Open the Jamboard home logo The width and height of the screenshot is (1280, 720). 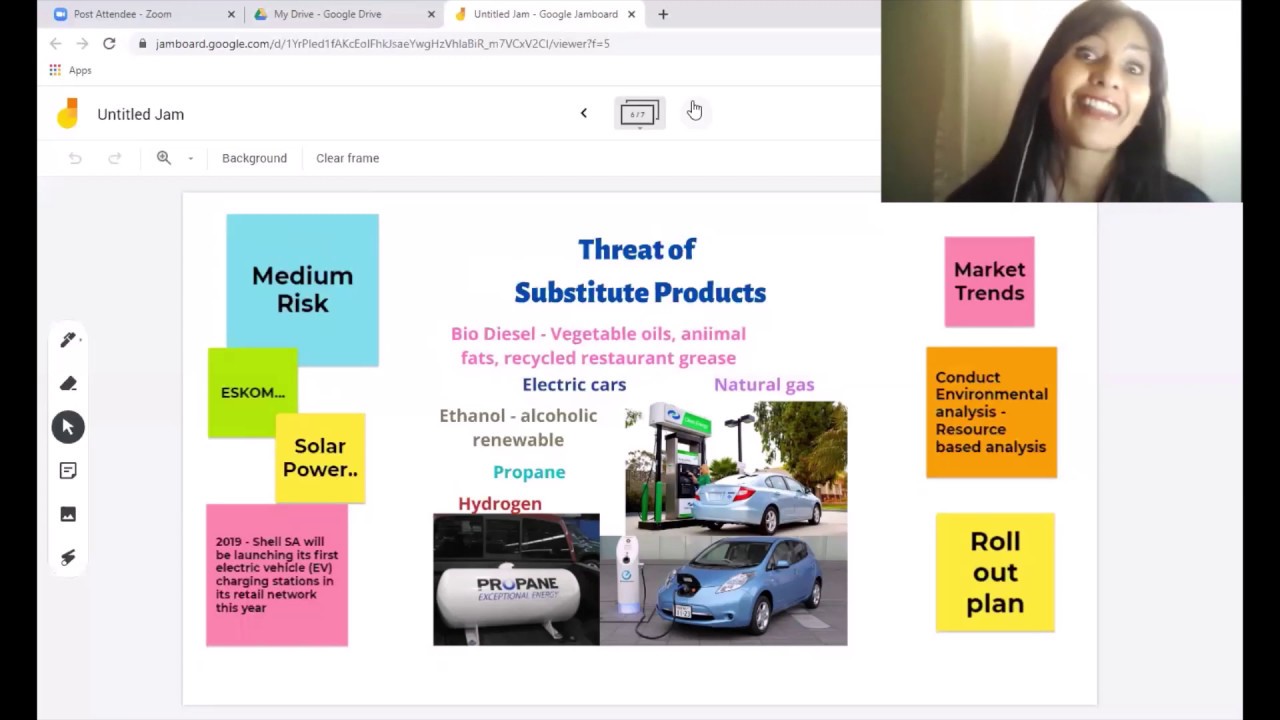coord(67,114)
